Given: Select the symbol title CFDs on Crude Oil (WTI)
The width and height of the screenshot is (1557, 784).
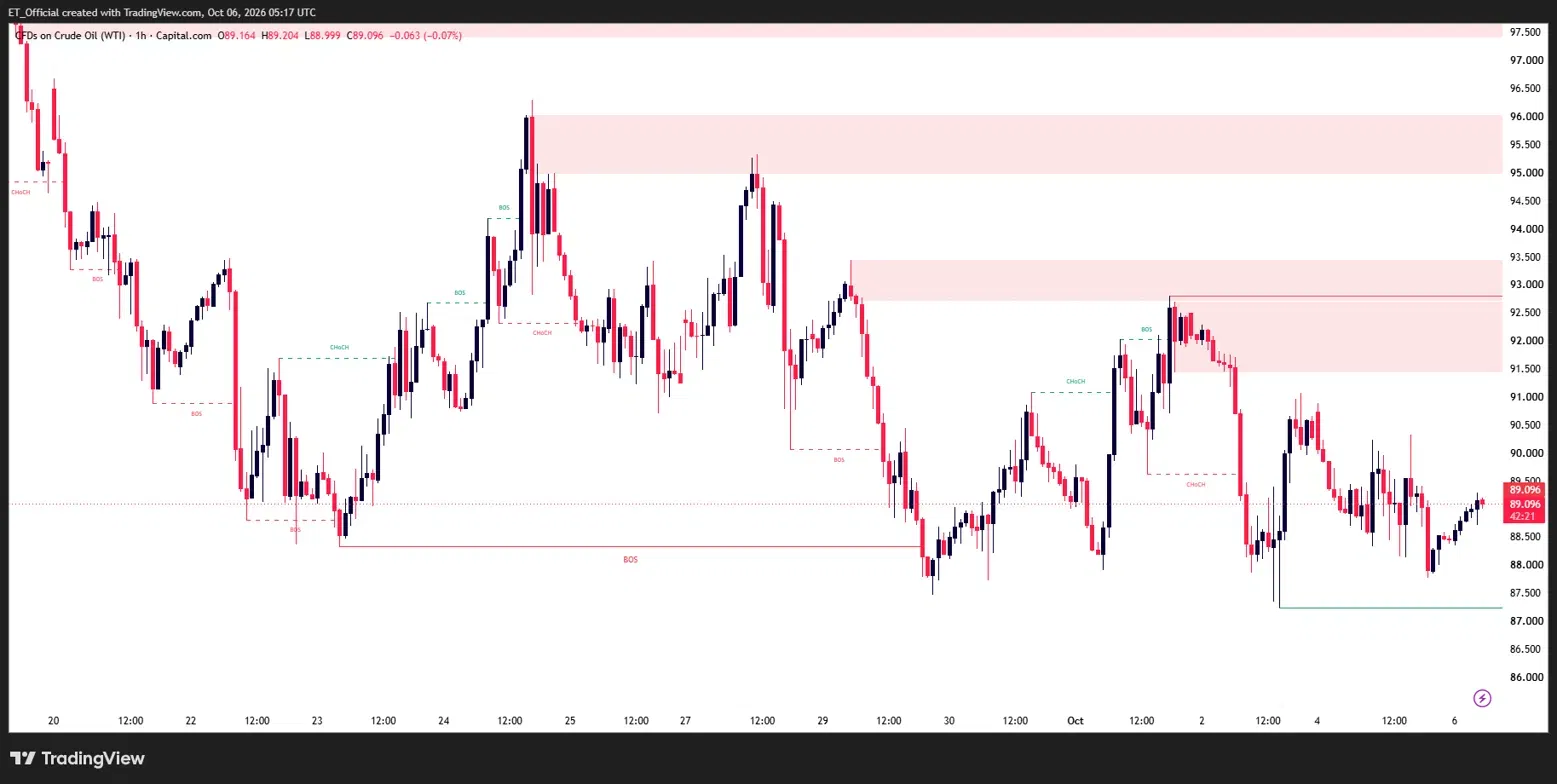Looking at the screenshot, I should click(x=69, y=36).
